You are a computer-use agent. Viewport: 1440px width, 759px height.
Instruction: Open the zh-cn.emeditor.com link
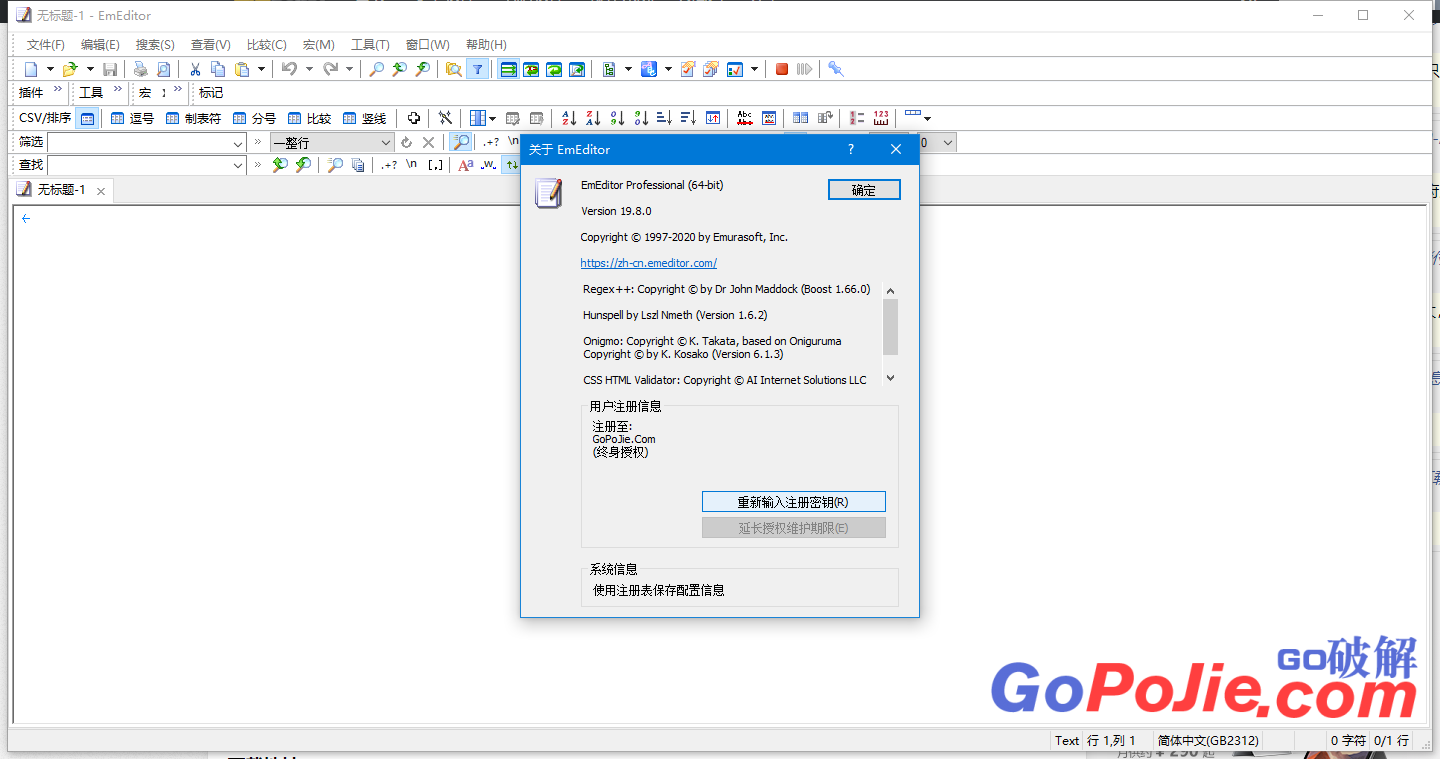648,263
